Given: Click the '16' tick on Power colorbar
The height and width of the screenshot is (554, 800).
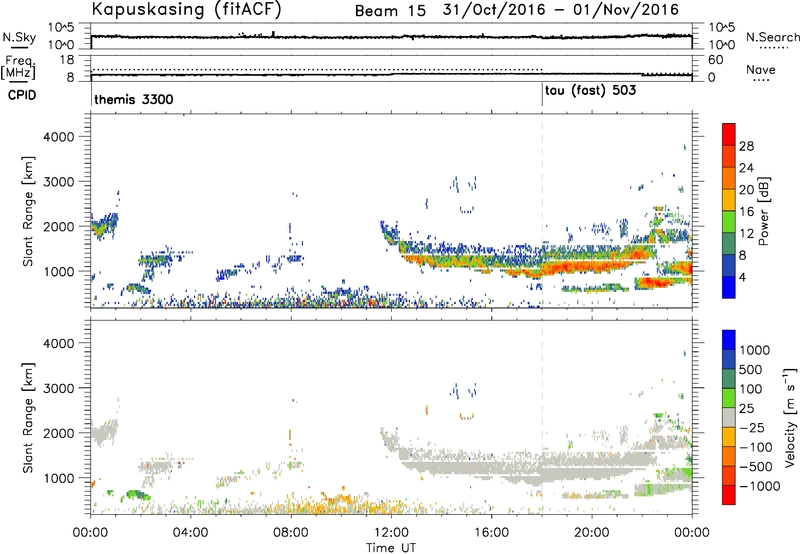Looking at the screenshot, I should click(746, 212).
